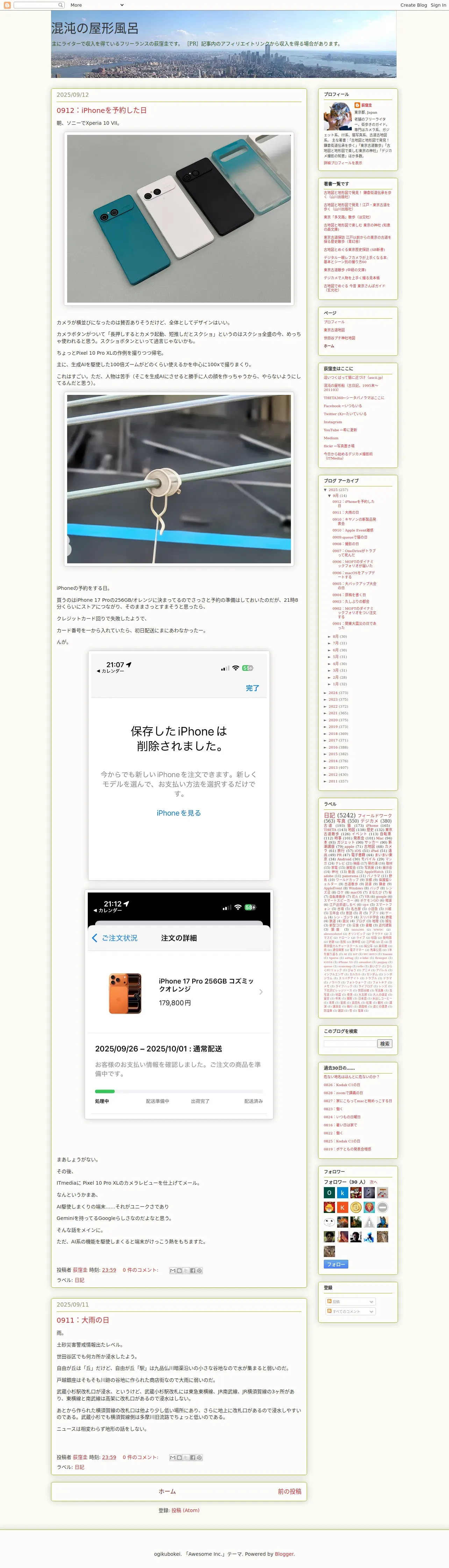This screenshot has height=1568, width=449.
Task: Click the Facebook share icon under 0912 post
Action: 193,1270
